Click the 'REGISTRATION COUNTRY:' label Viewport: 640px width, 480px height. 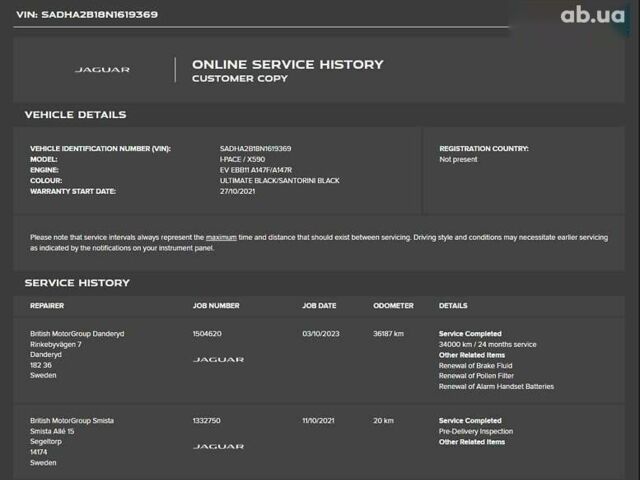click(x=484, y=149)
